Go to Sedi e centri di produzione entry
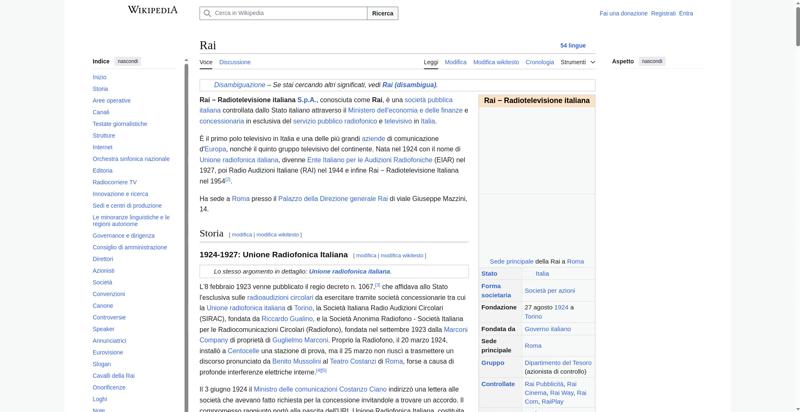This screenshot has height=412, width=800. 127,206
